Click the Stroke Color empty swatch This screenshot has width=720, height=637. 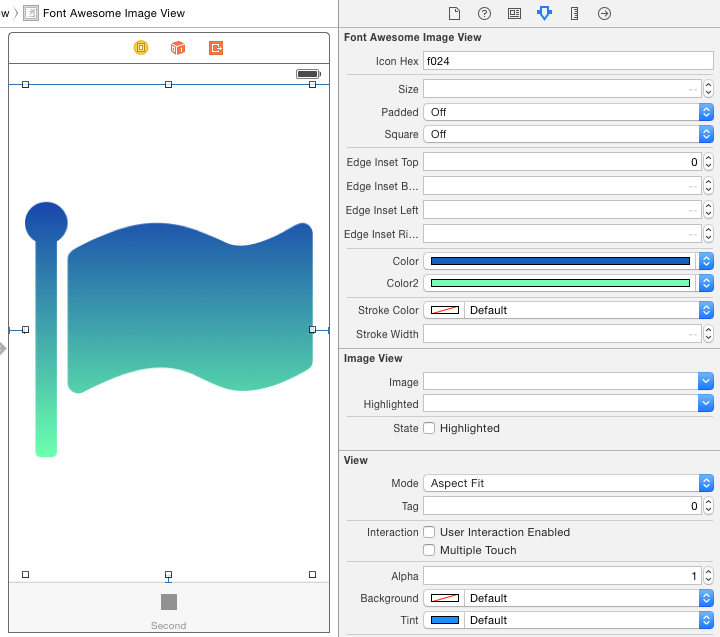[x=444, y=310]
